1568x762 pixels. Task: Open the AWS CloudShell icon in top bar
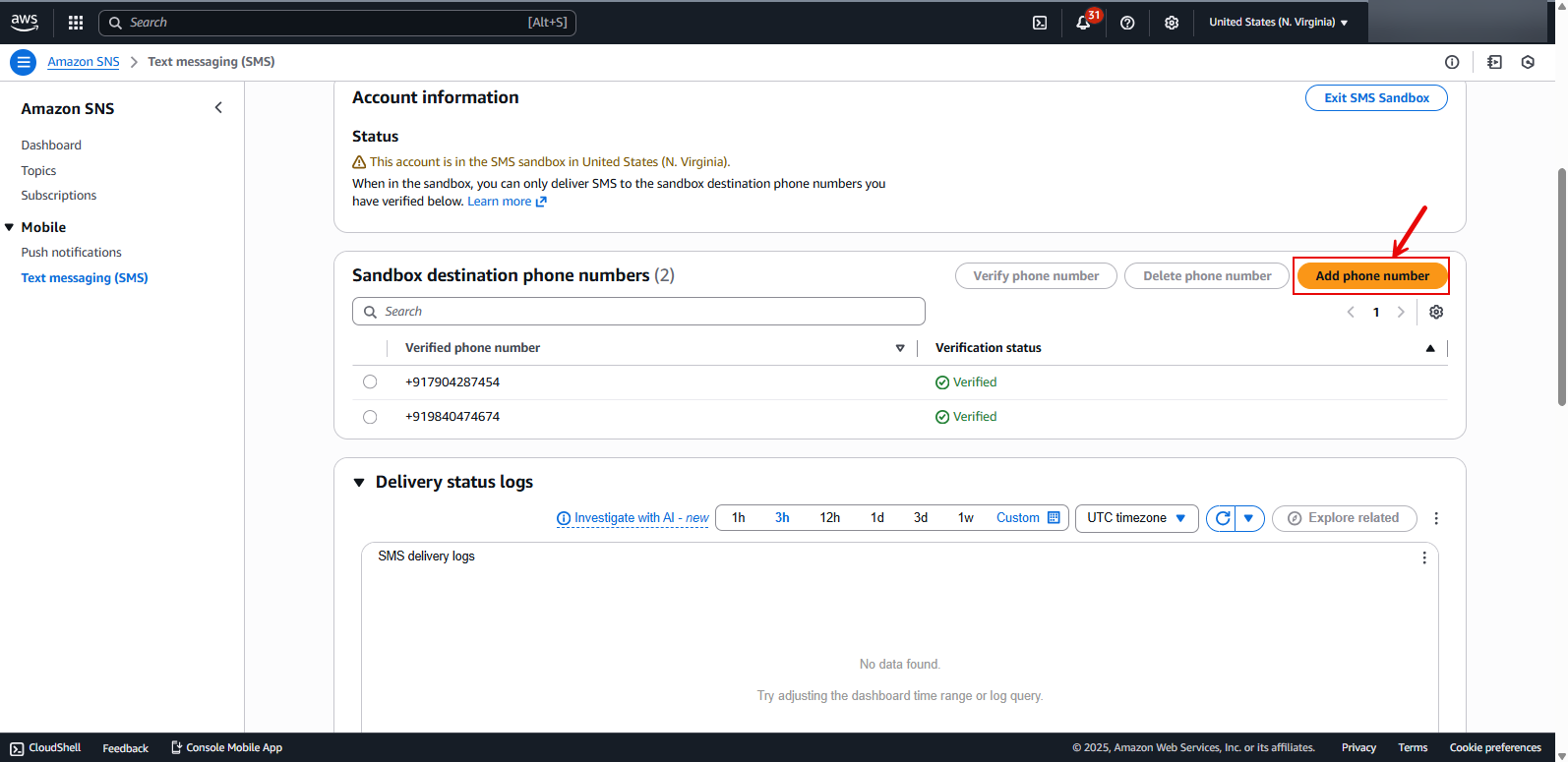tap(1040, 23)
